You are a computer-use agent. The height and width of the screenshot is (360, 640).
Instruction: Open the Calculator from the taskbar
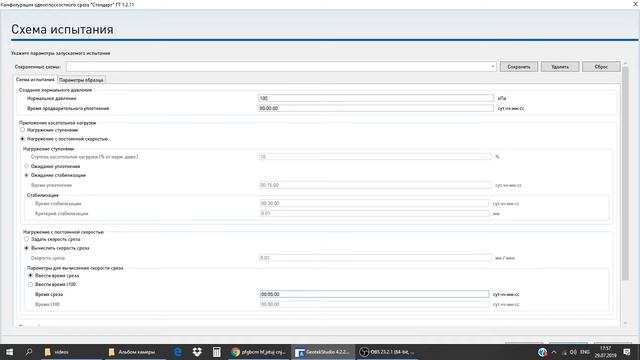pos(216,352)
